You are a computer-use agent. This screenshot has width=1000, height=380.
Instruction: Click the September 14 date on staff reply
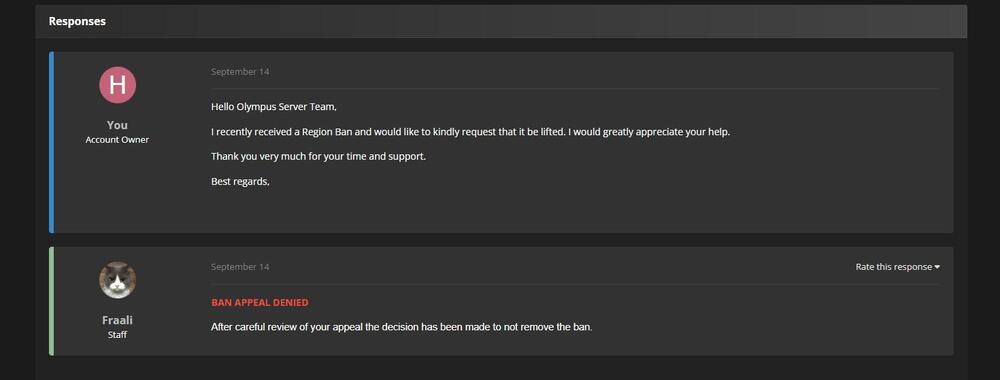point(240,267)
